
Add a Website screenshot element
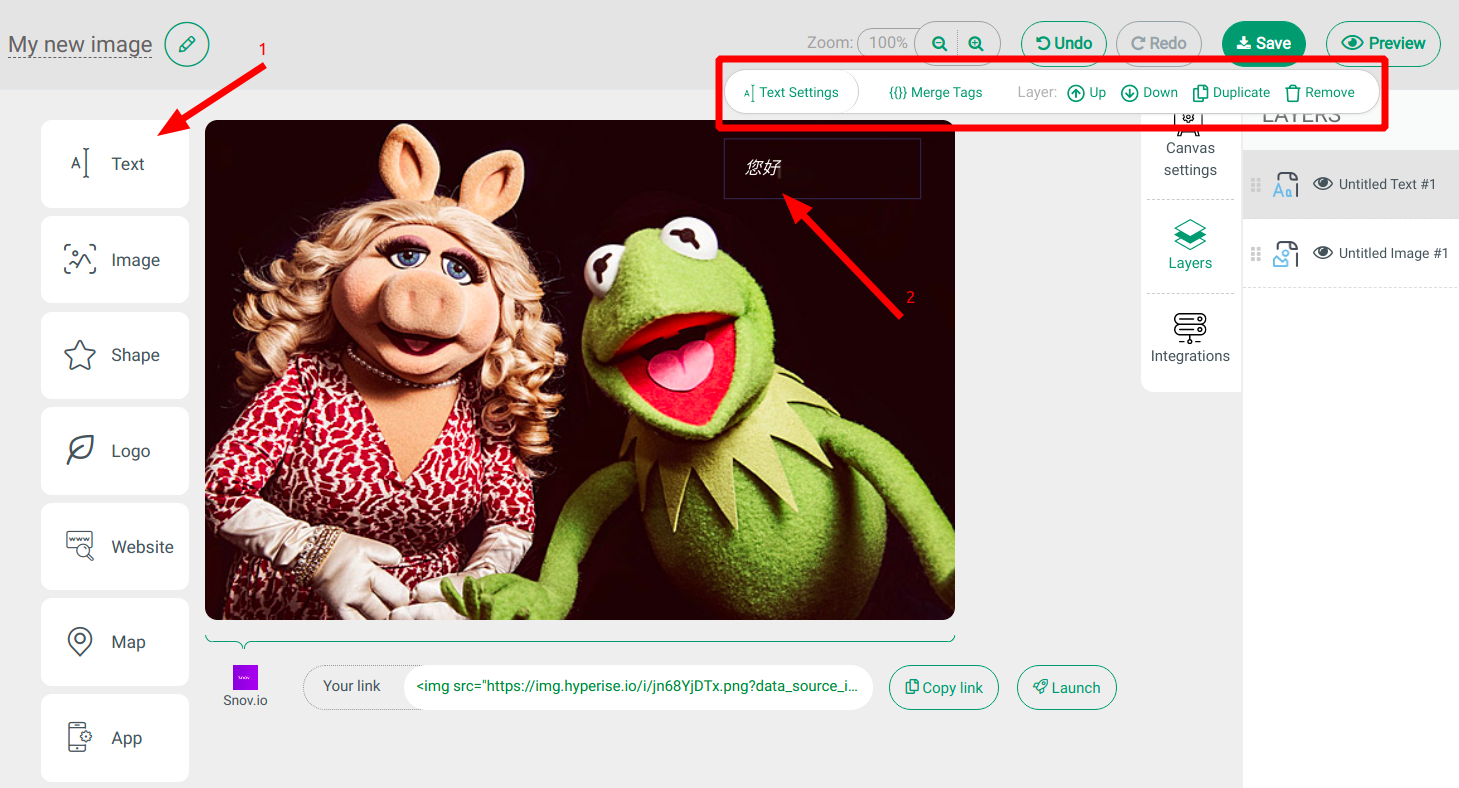click(x=115, y=547)
